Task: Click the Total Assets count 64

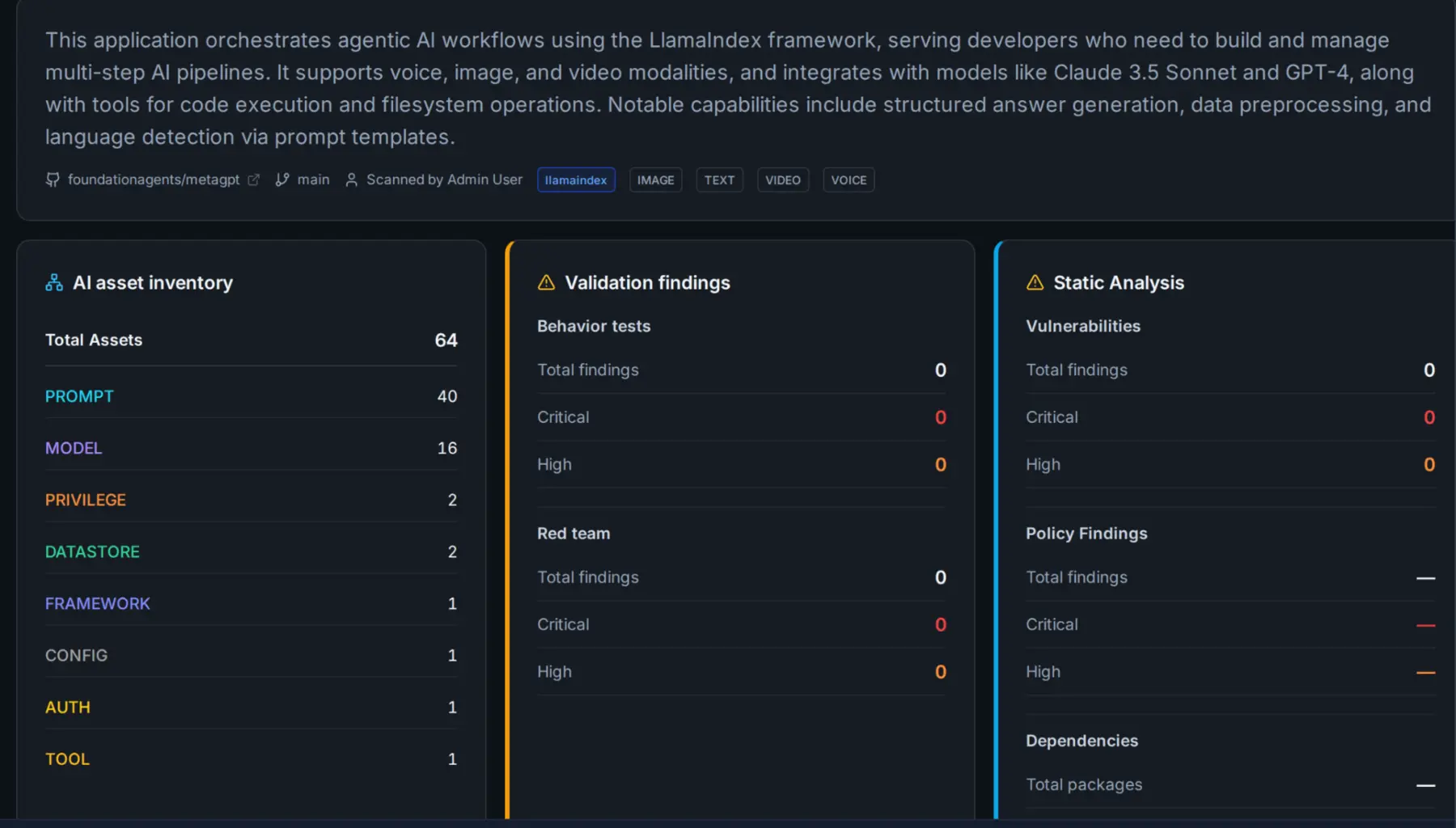Action: coord(446,340)
